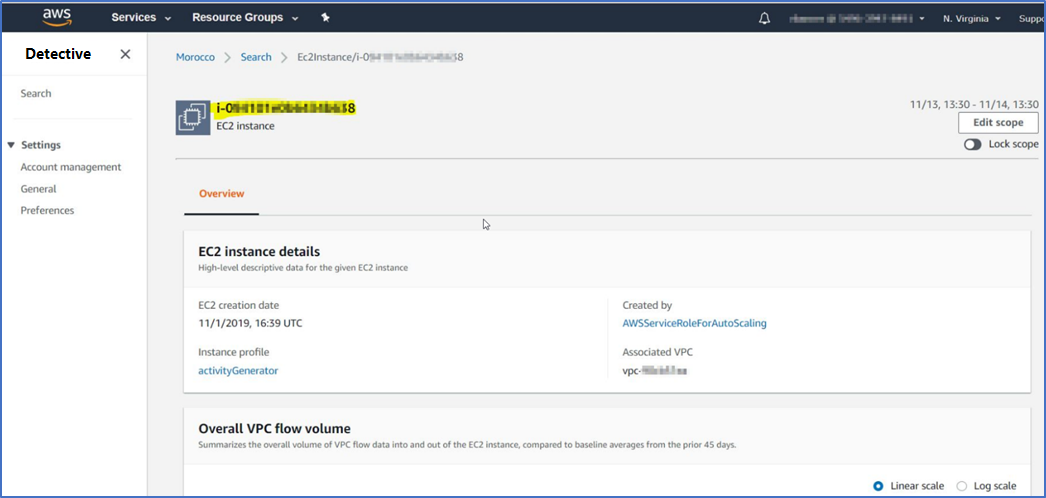Select the Log scale radio button

point(962,486)
